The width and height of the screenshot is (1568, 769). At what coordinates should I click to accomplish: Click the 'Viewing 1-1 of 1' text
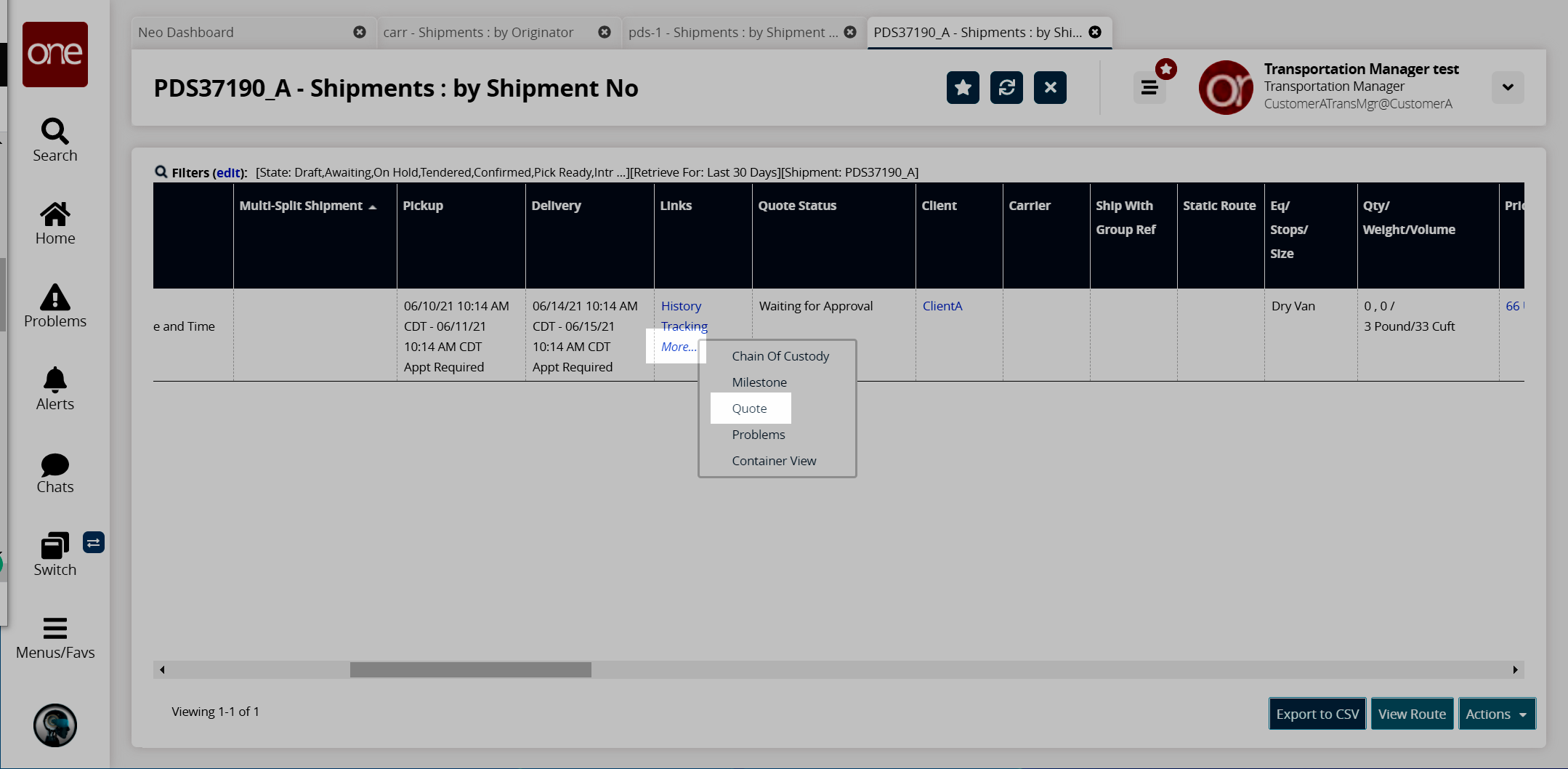coord(215,712)
